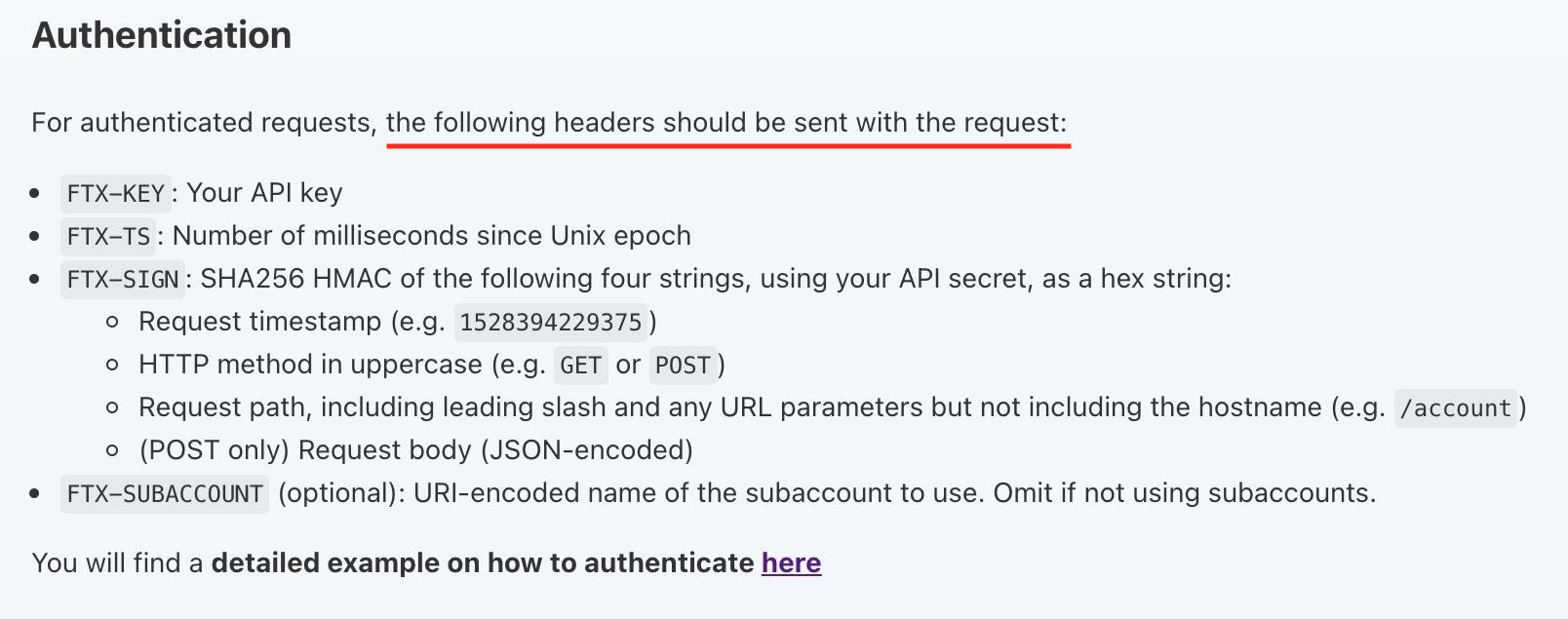Click the FTX-SUBACCOUNT header code label
This screenshot has height=619, width=1568.
pyautogui.click(x=165, y=493)
